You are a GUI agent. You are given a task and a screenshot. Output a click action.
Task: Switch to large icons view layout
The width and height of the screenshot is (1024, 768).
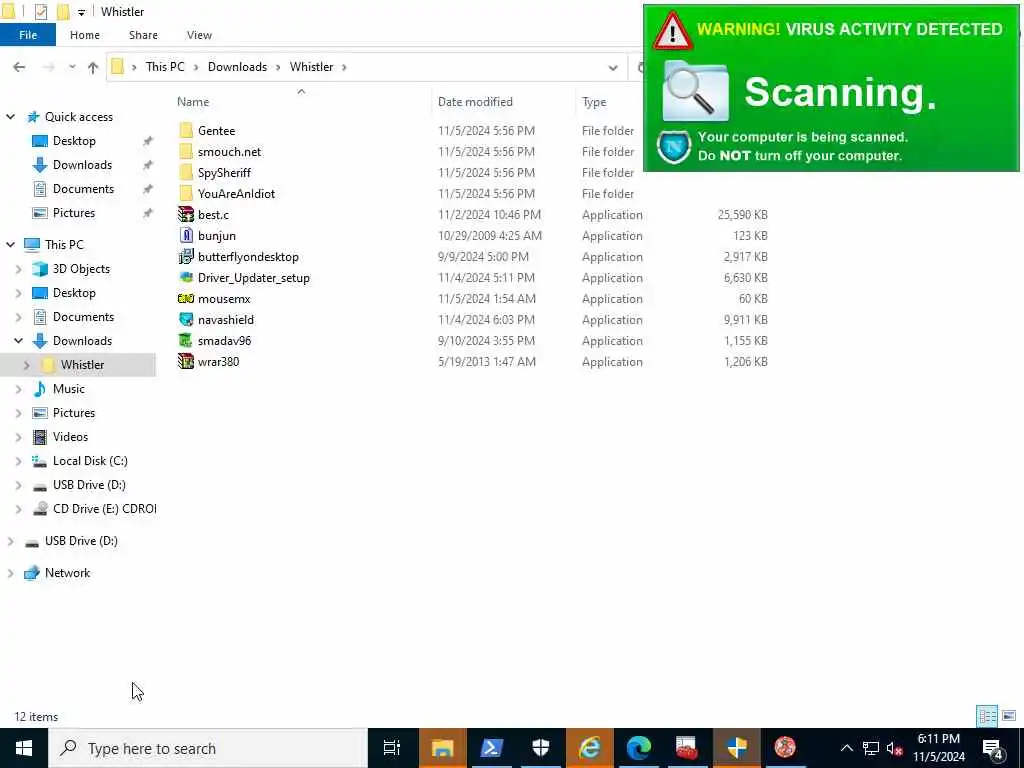1008,716
